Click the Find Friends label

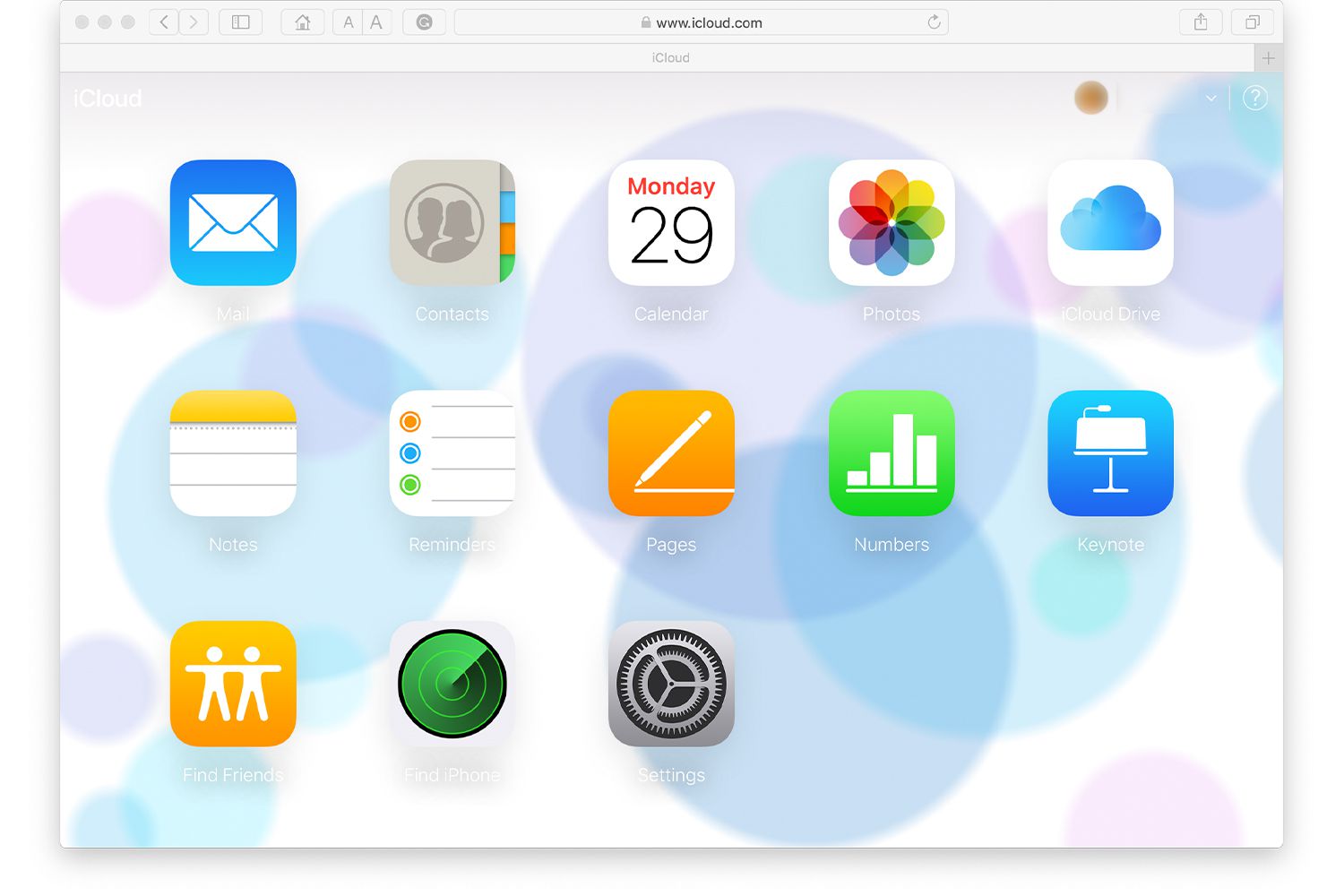[x=233, y=775]
